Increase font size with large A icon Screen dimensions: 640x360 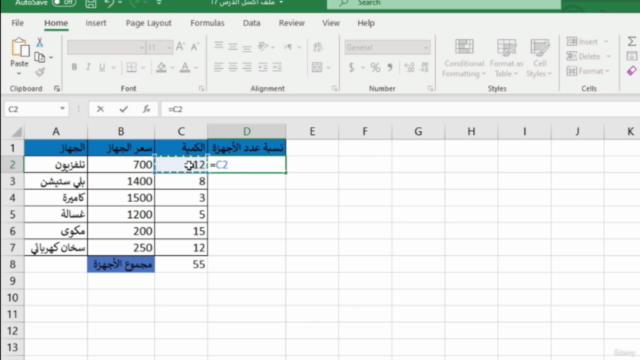coord(180,47)
